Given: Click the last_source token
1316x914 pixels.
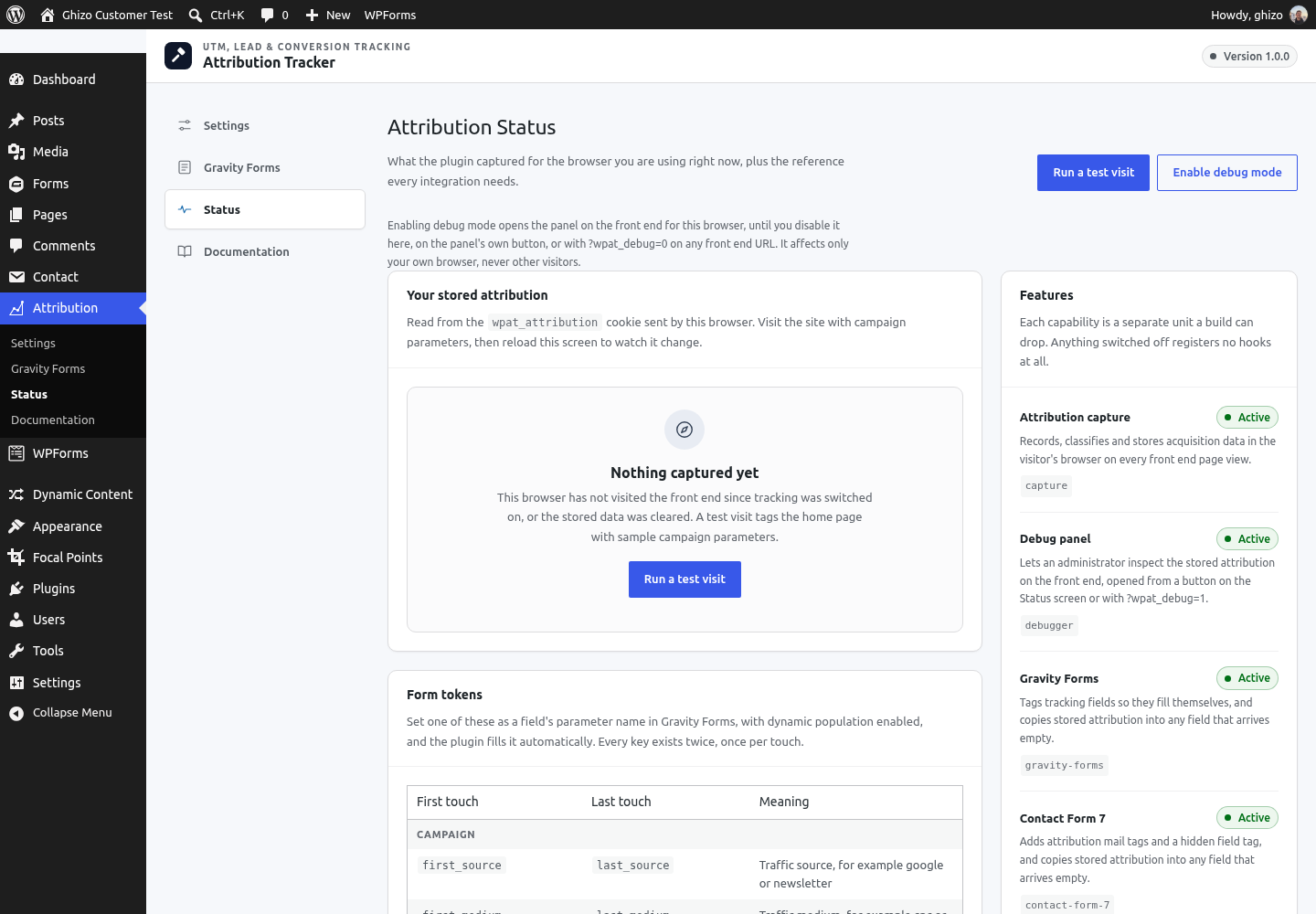Looking at the screenshot, I should pos(633,866).
